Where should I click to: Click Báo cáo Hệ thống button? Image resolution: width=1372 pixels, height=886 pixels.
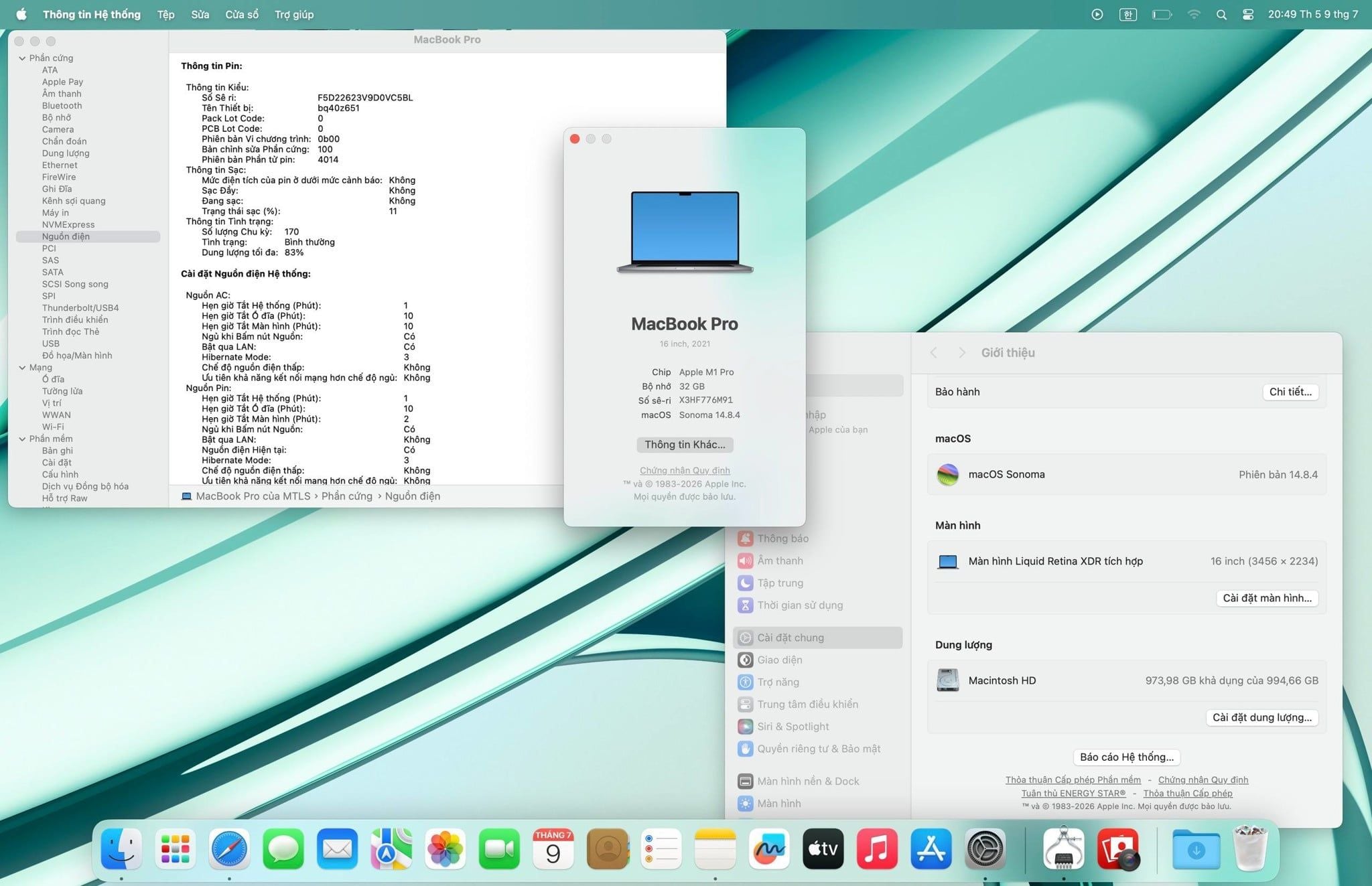(1127, 757)
